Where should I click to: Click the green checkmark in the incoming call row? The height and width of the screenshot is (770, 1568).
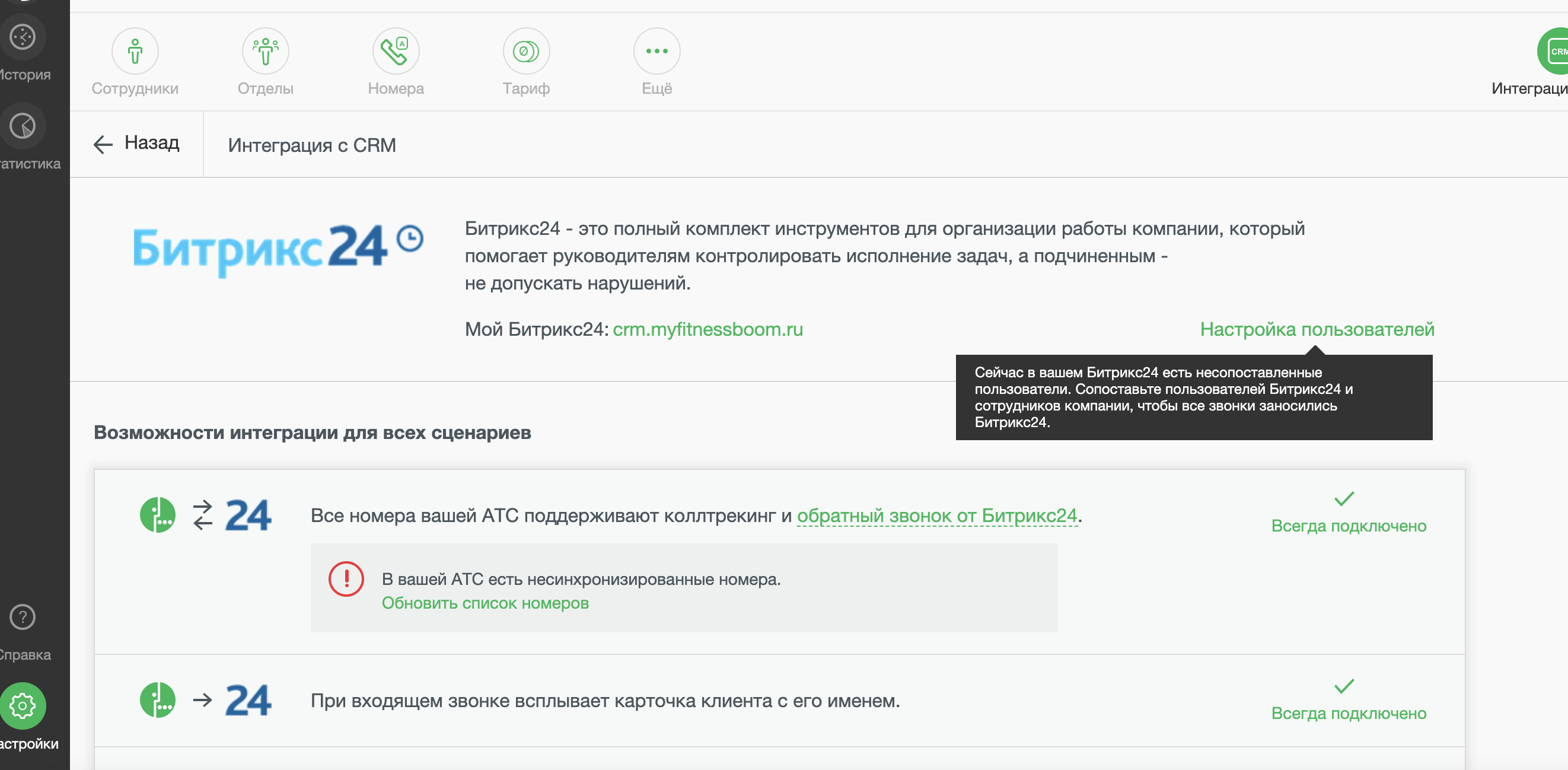(1344, 686)
